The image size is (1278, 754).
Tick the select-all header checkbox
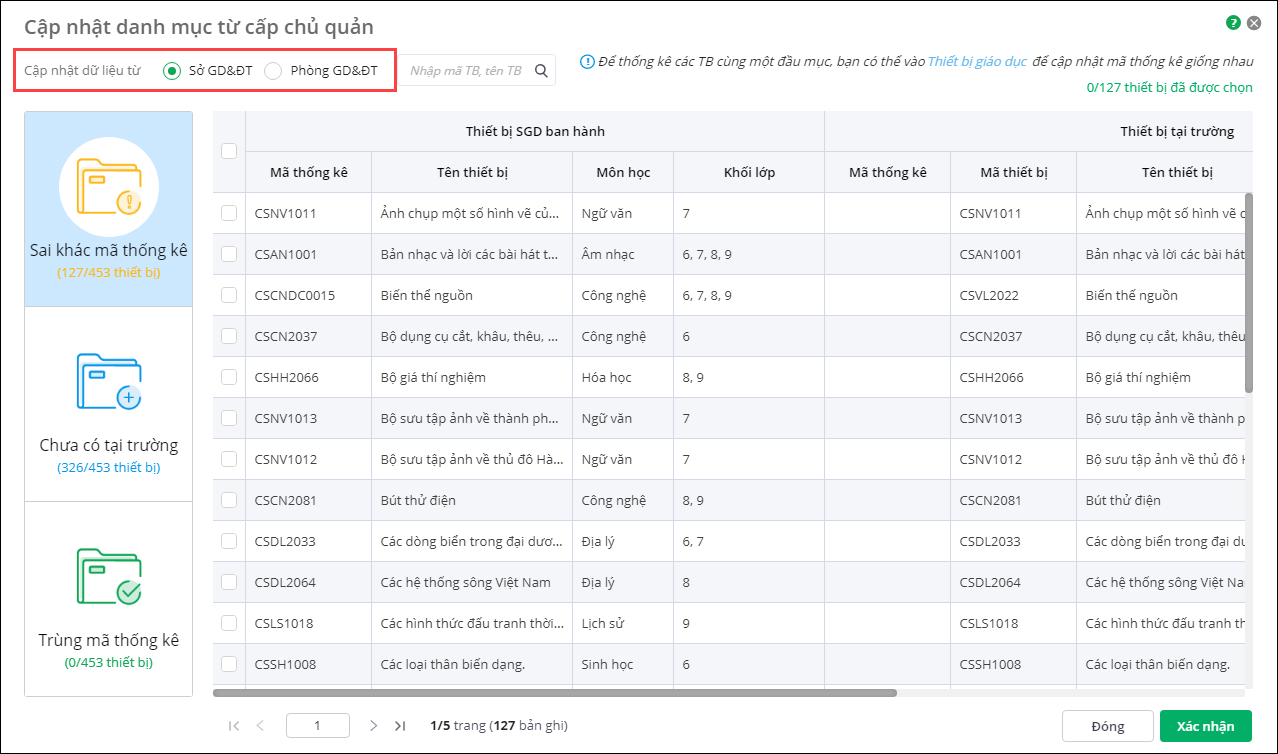click(229, 151)
